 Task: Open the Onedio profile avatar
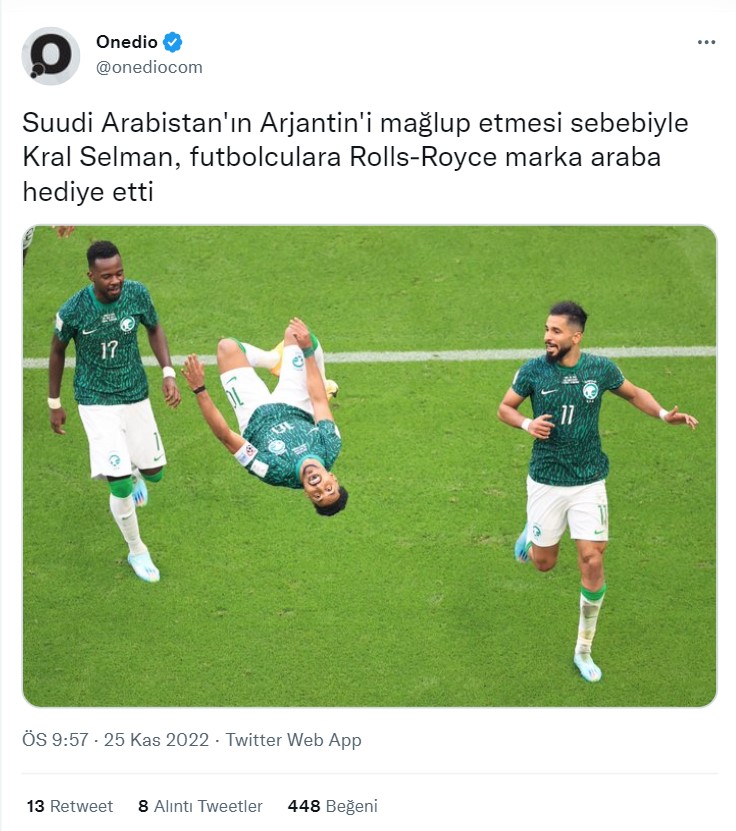tap(51, 56)
